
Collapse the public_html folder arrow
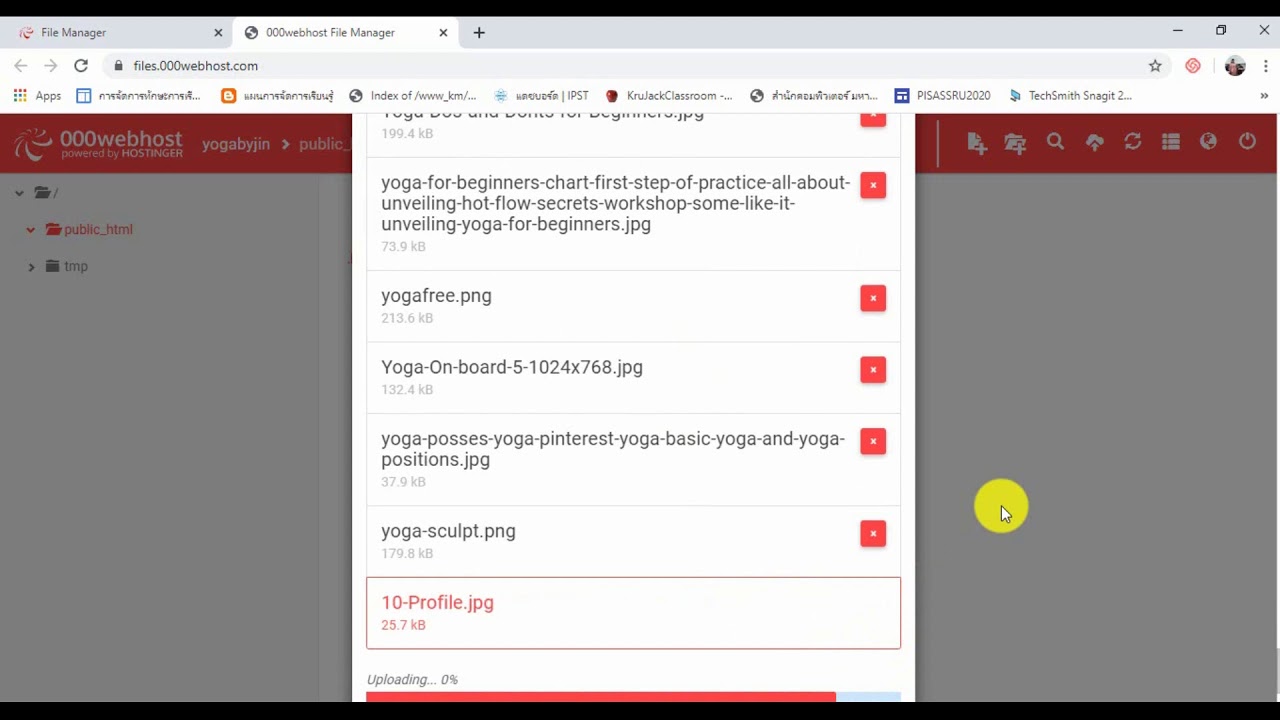point(31,230)
